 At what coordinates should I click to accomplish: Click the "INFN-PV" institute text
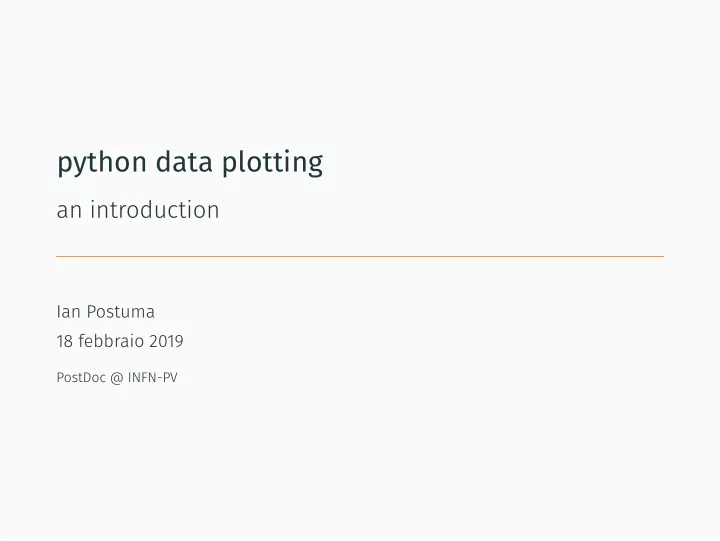(152, 378)
